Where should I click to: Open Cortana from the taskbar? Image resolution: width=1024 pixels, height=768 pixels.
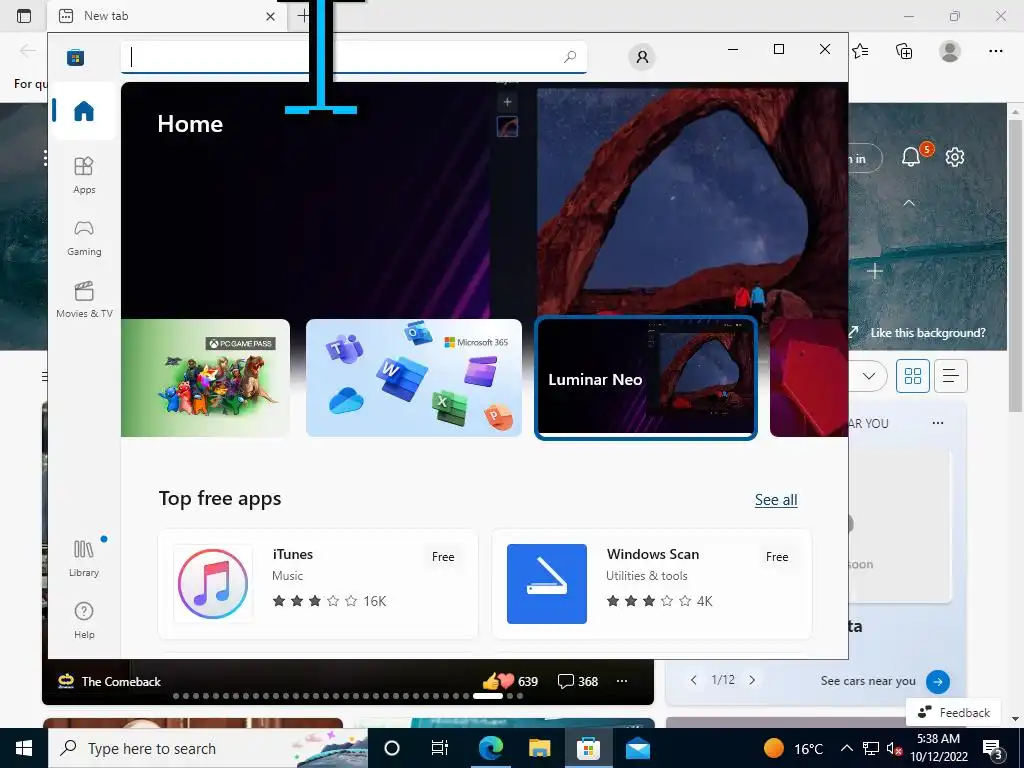tap(392, 748)
